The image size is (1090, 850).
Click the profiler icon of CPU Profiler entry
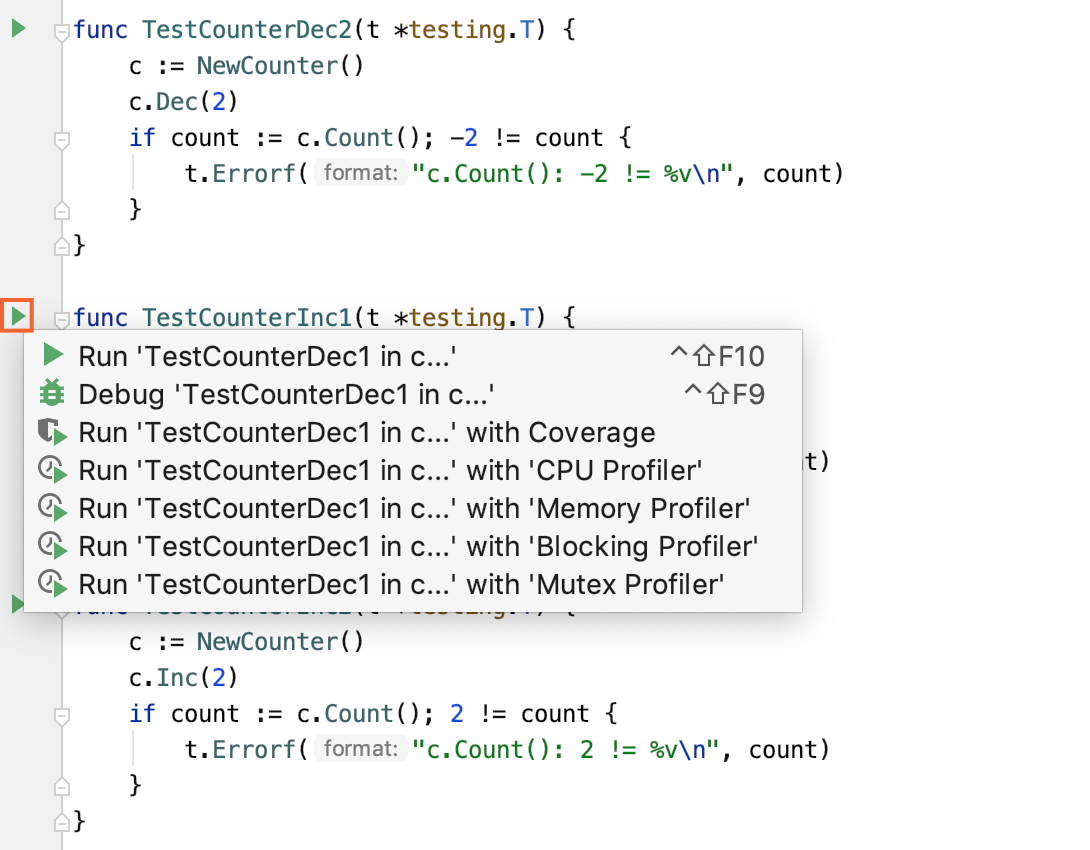point(52,471)
